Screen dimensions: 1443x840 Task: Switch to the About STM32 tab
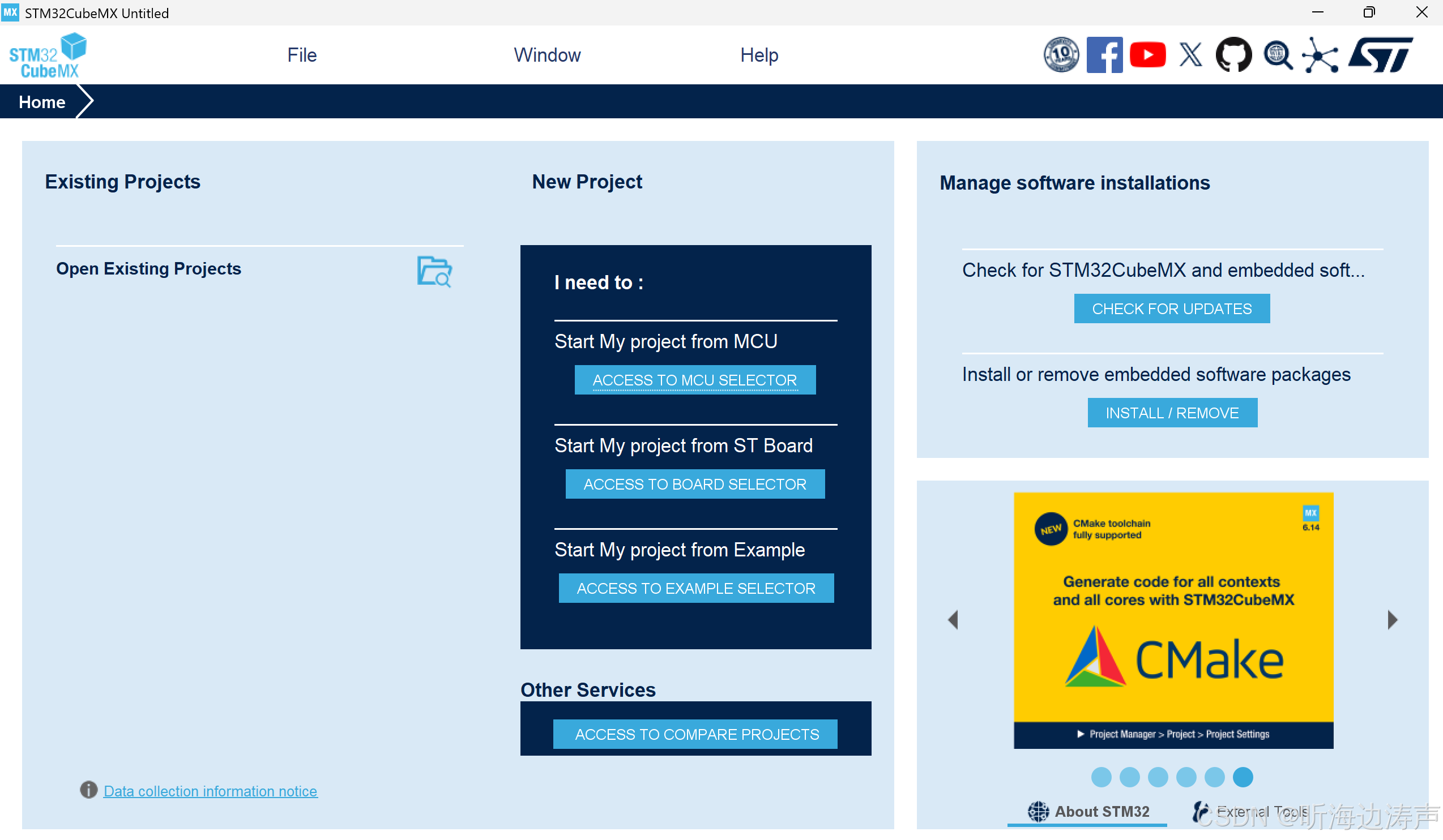pos(1087,811)
